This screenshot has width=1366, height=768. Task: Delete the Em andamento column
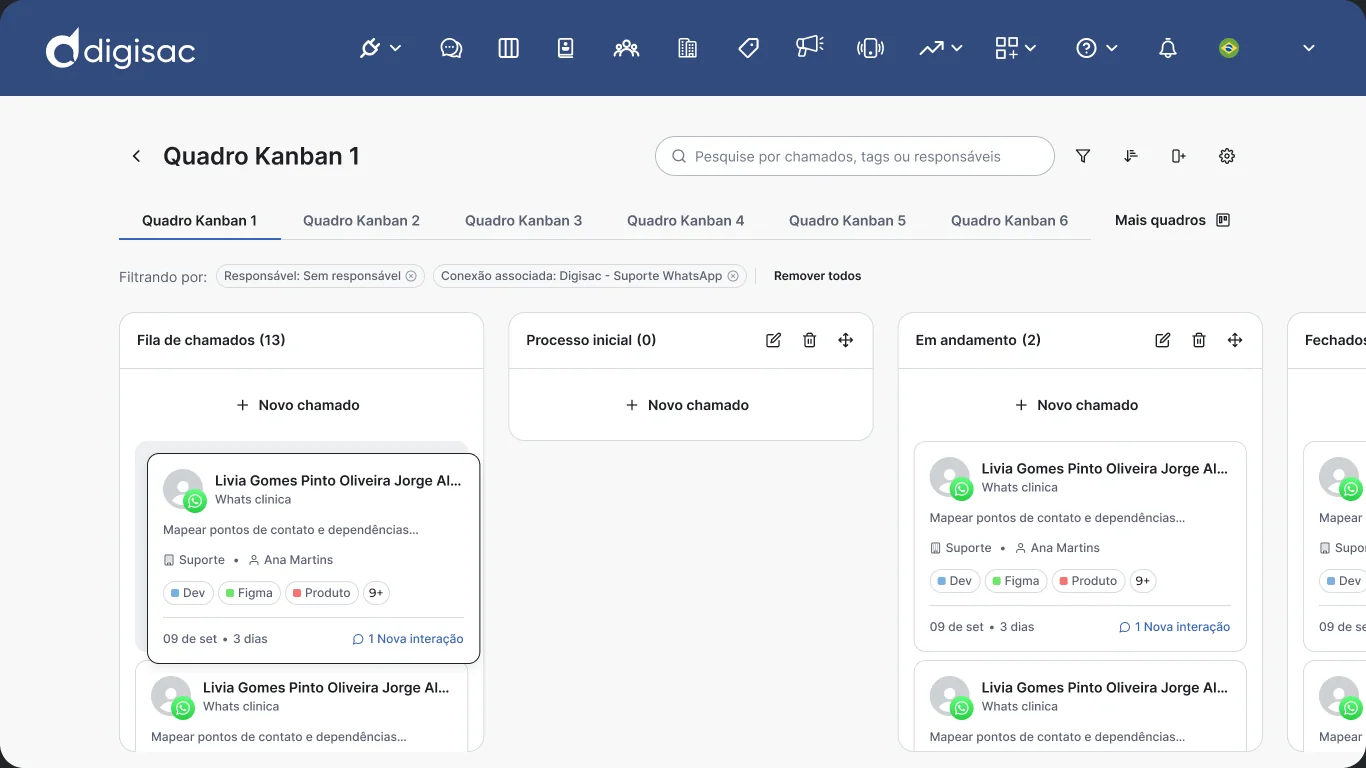[x=1199, y=340]
